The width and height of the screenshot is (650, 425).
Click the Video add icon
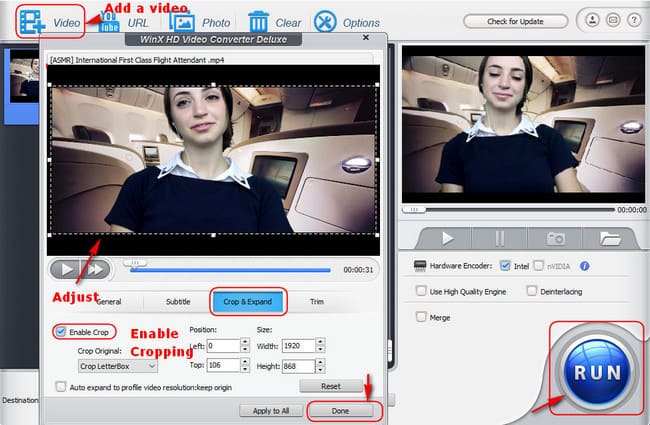click(32, 22)
